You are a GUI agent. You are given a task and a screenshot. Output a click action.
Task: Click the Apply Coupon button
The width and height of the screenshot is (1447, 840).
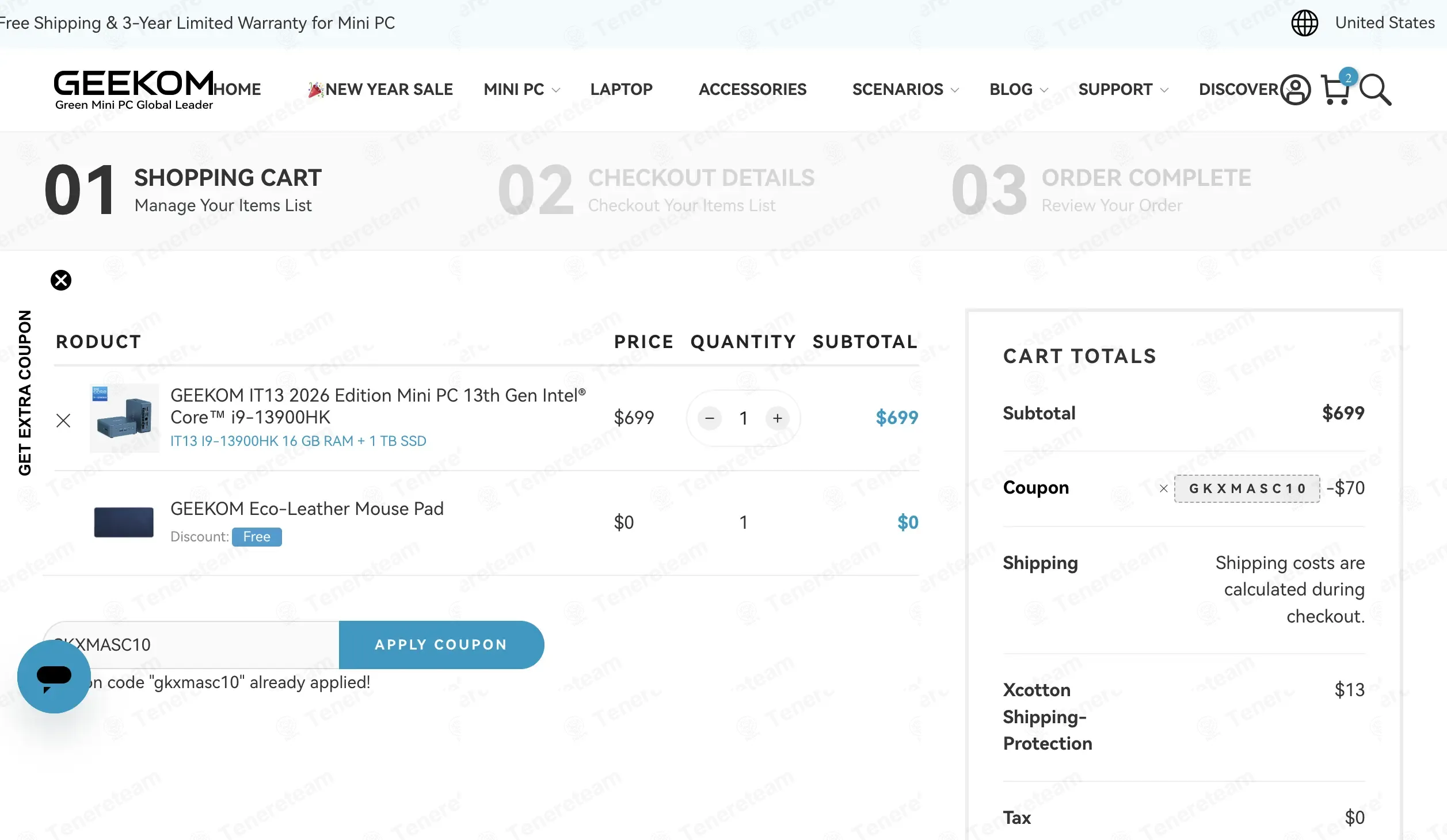(441, 644)
